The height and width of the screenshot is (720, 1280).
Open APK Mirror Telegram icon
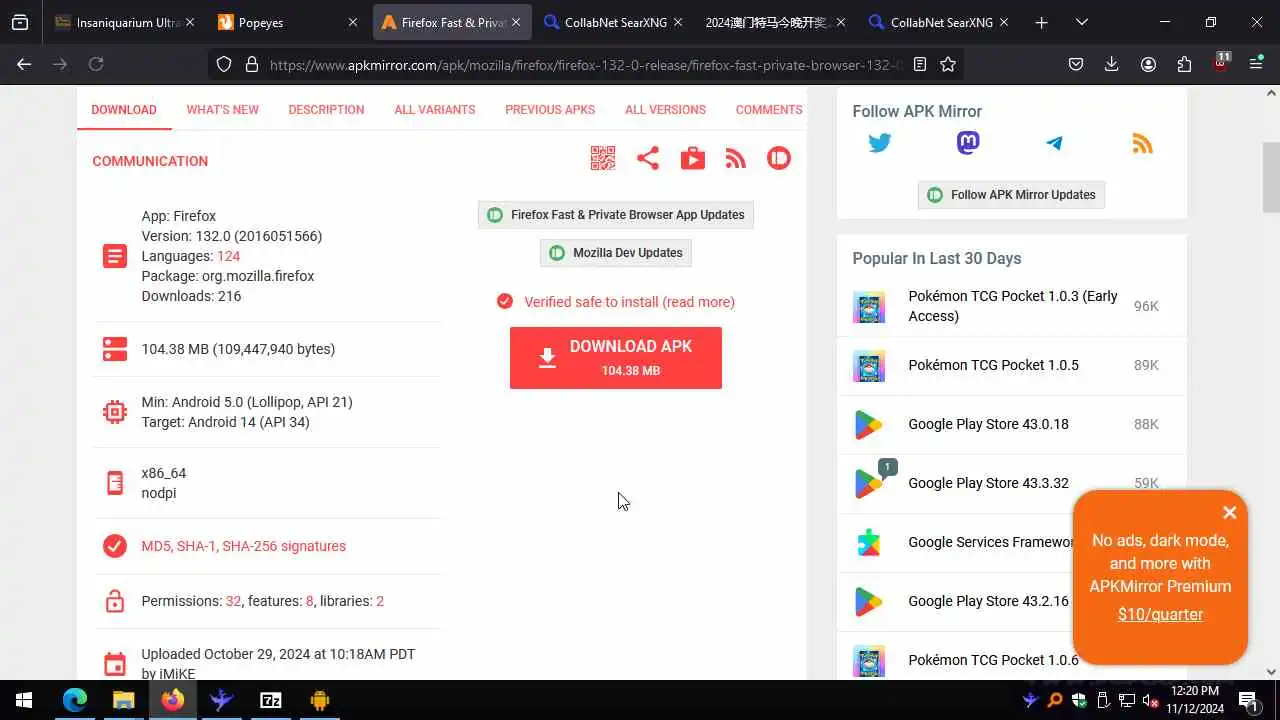(x=1054, y=143)
